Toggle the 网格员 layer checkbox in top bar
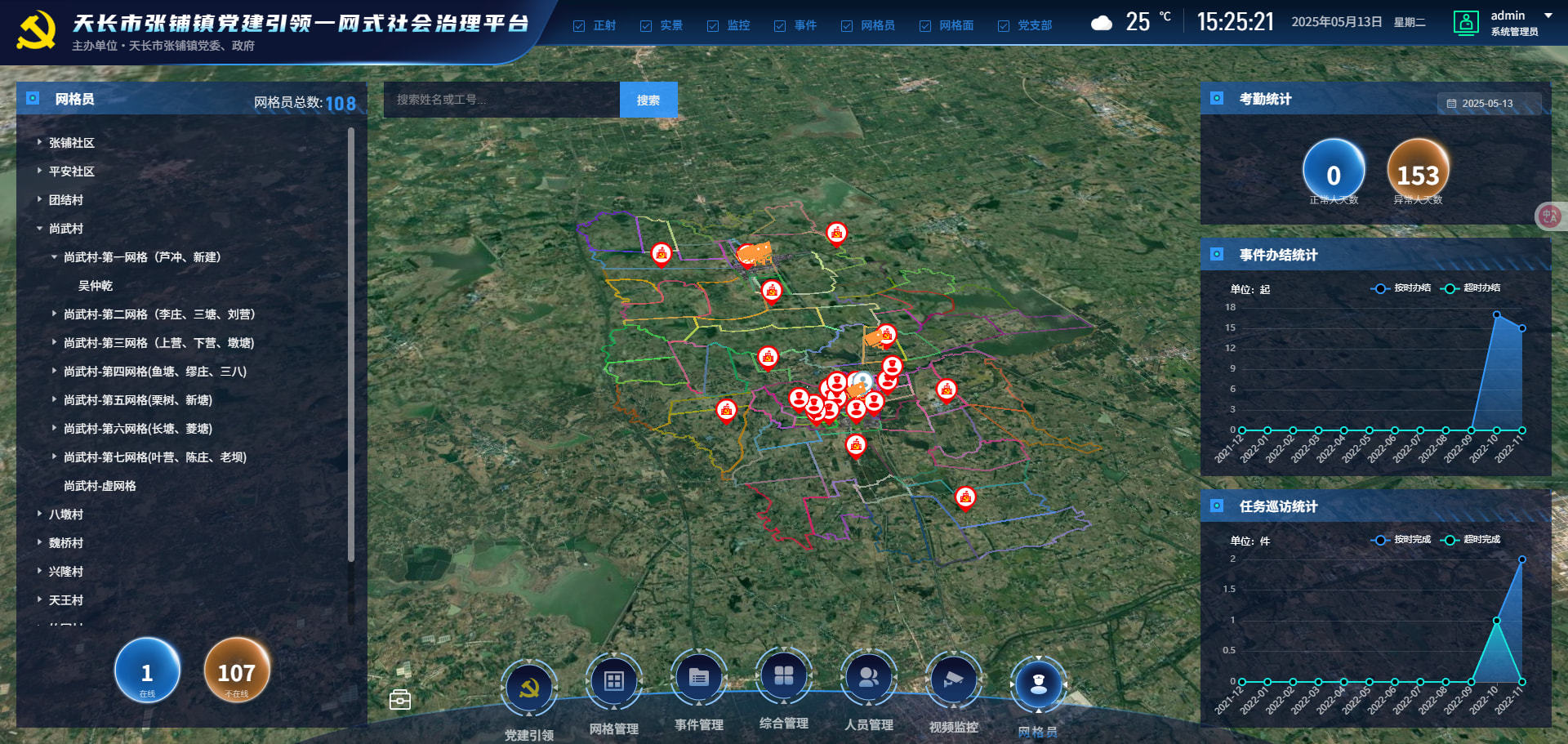 847,26
